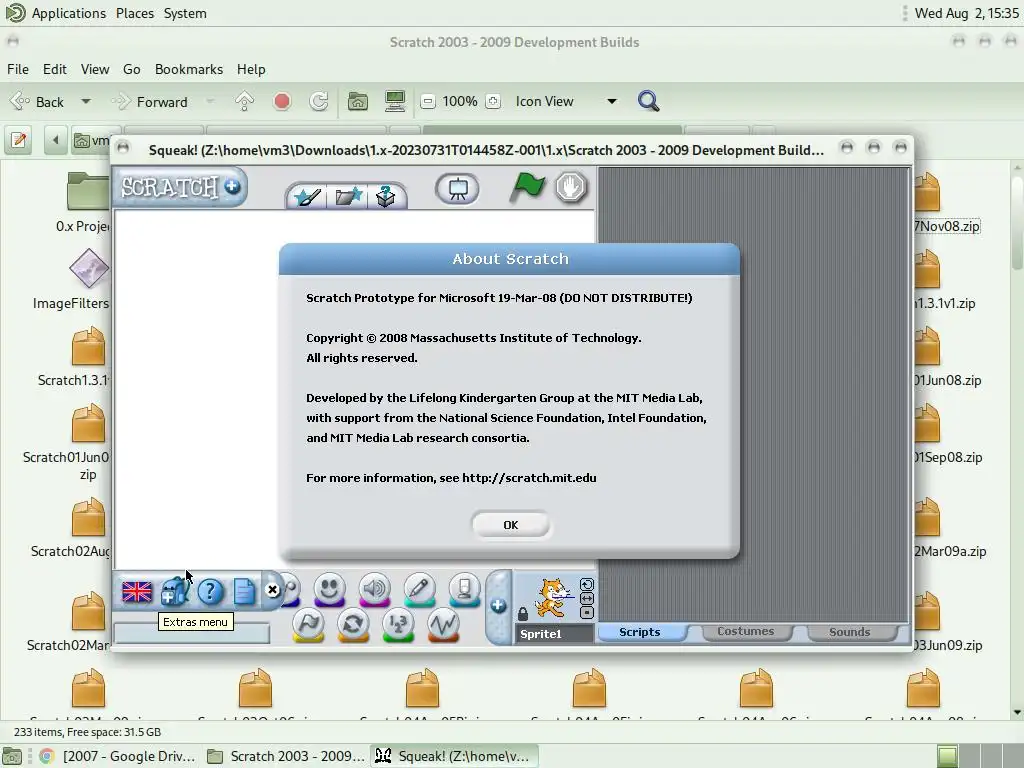The height and width of the screenshot is (768, 1024).
Task: Paint a new sprite with brush icon
Action: click(308, 196)
